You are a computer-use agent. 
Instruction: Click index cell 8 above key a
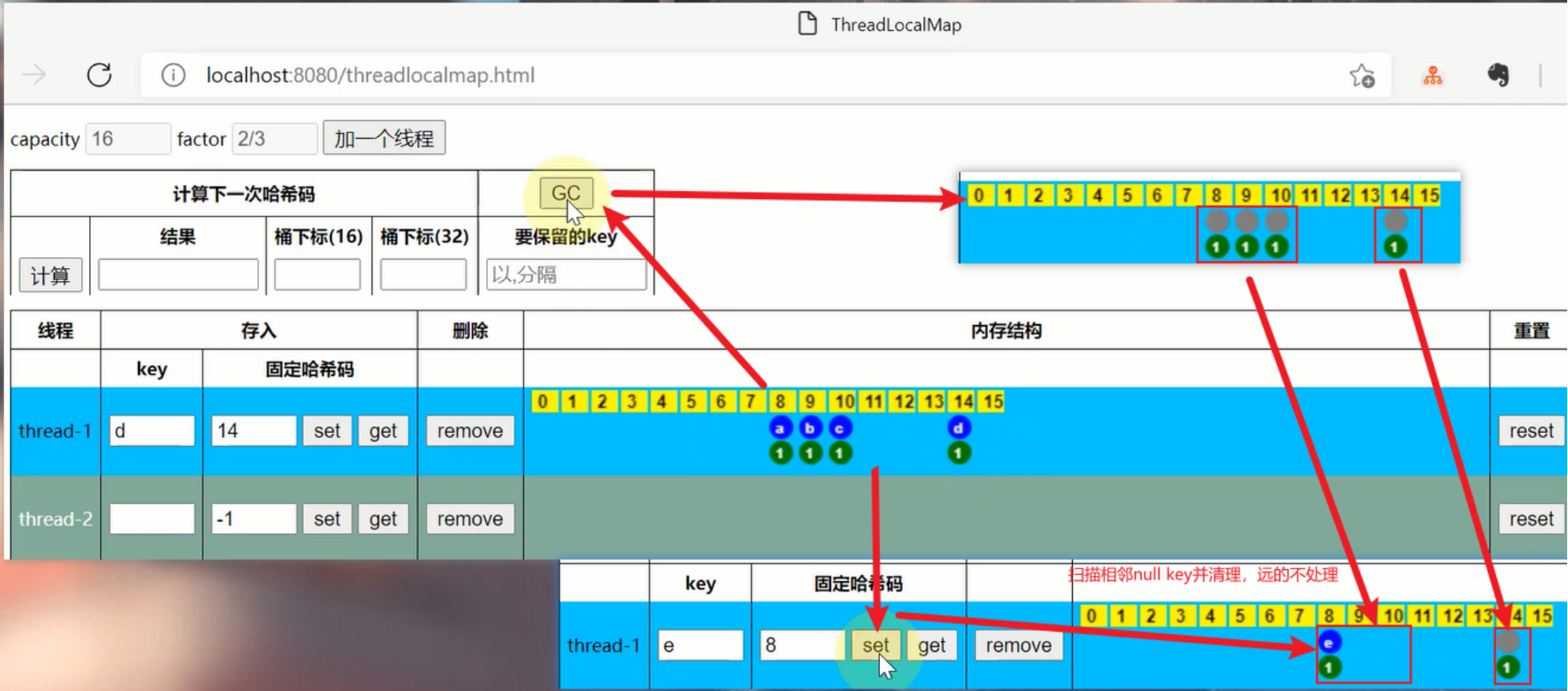(x=780, y=402)
